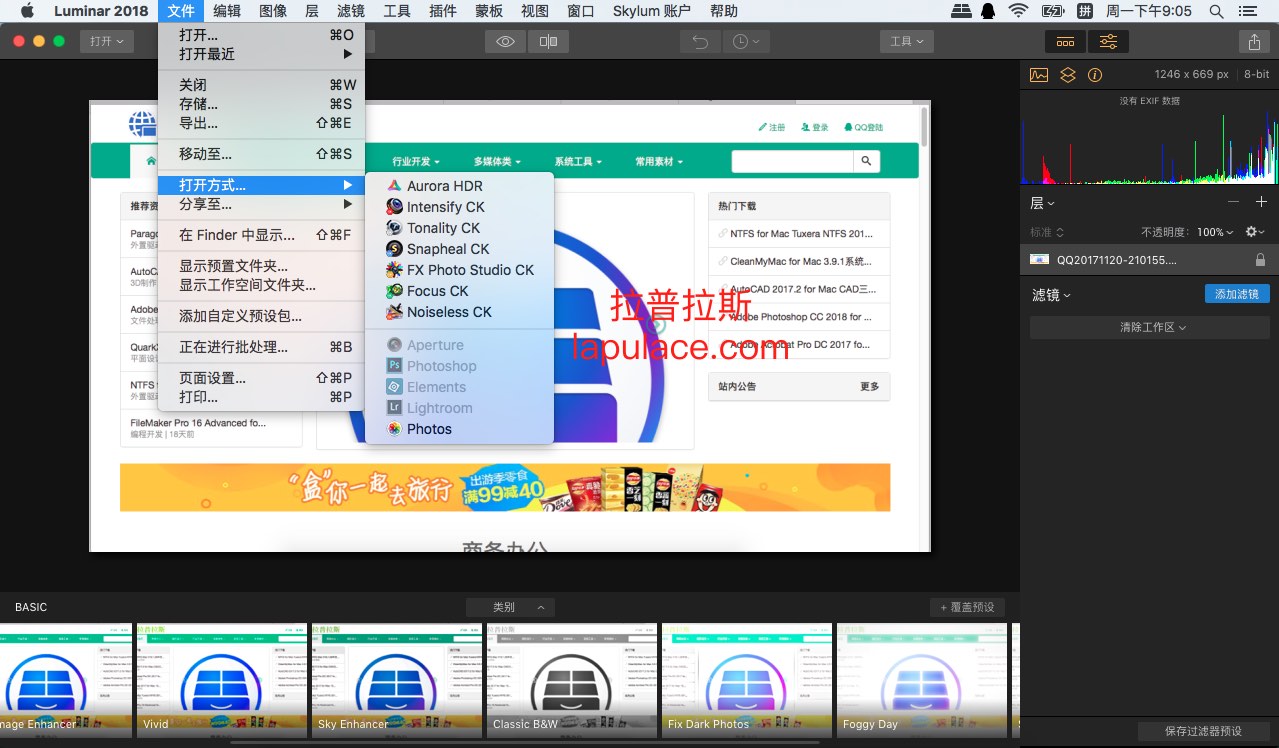Choose 打印... menu item
Screen dimensions: 1279x748
click(261, 397)
